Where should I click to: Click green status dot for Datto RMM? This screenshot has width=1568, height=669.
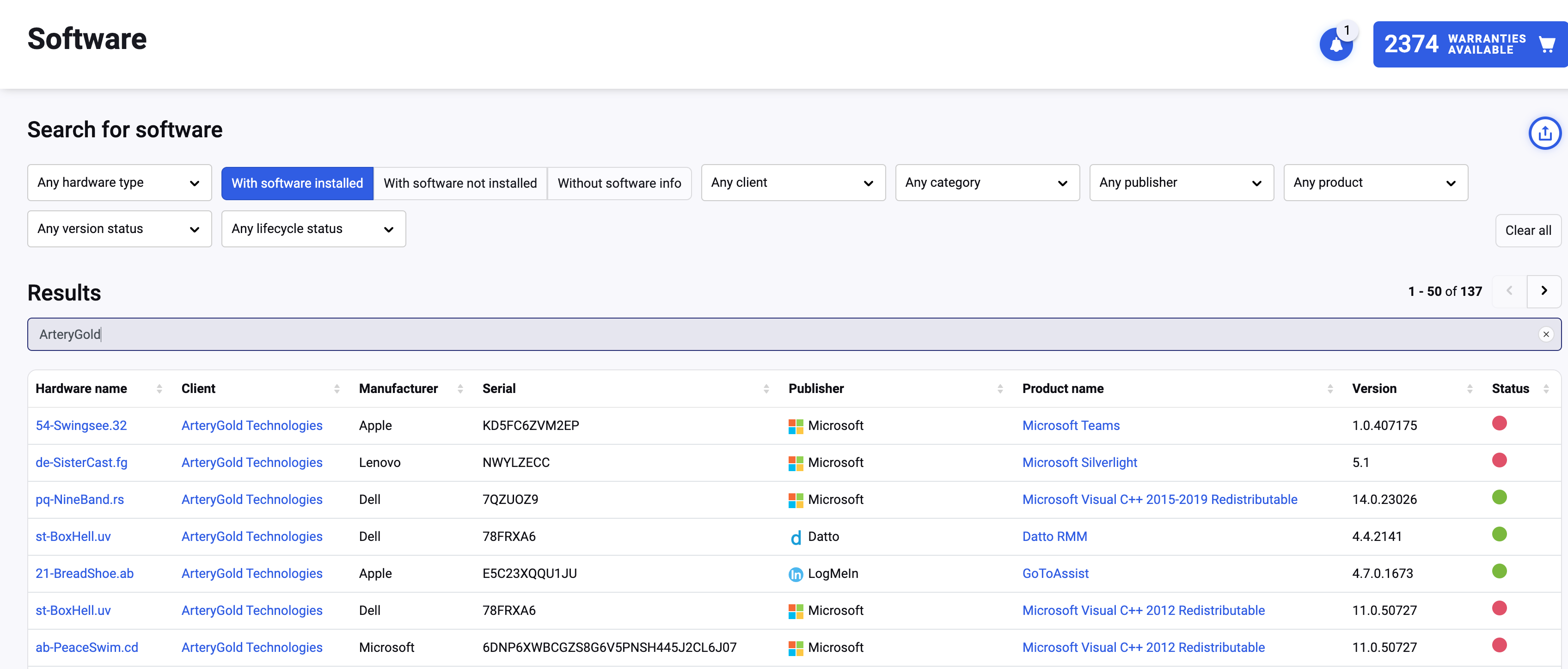pyautogui.click(x=1499, y=534)
